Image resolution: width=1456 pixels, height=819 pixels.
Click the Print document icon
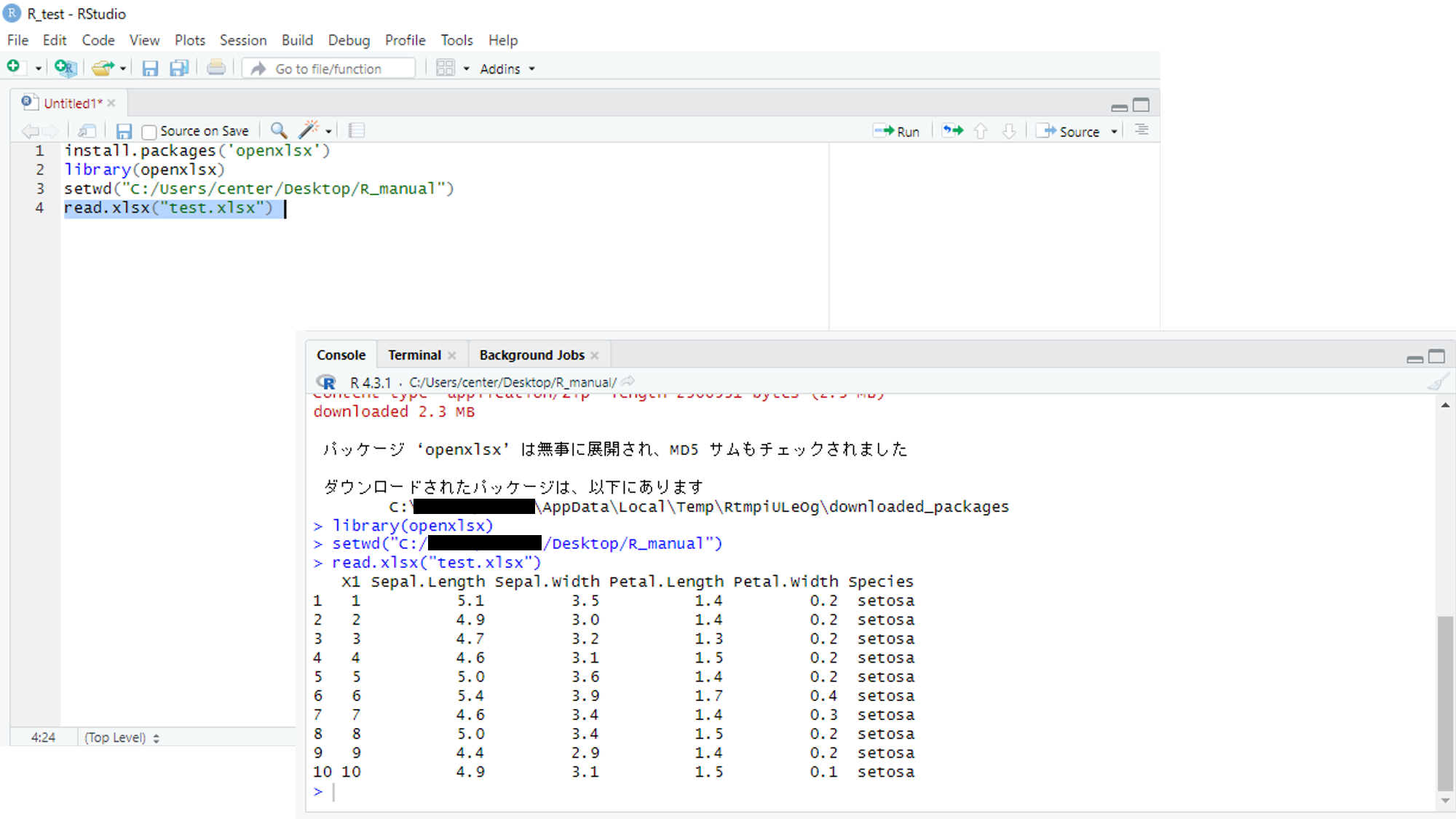[x=215, y=68]
